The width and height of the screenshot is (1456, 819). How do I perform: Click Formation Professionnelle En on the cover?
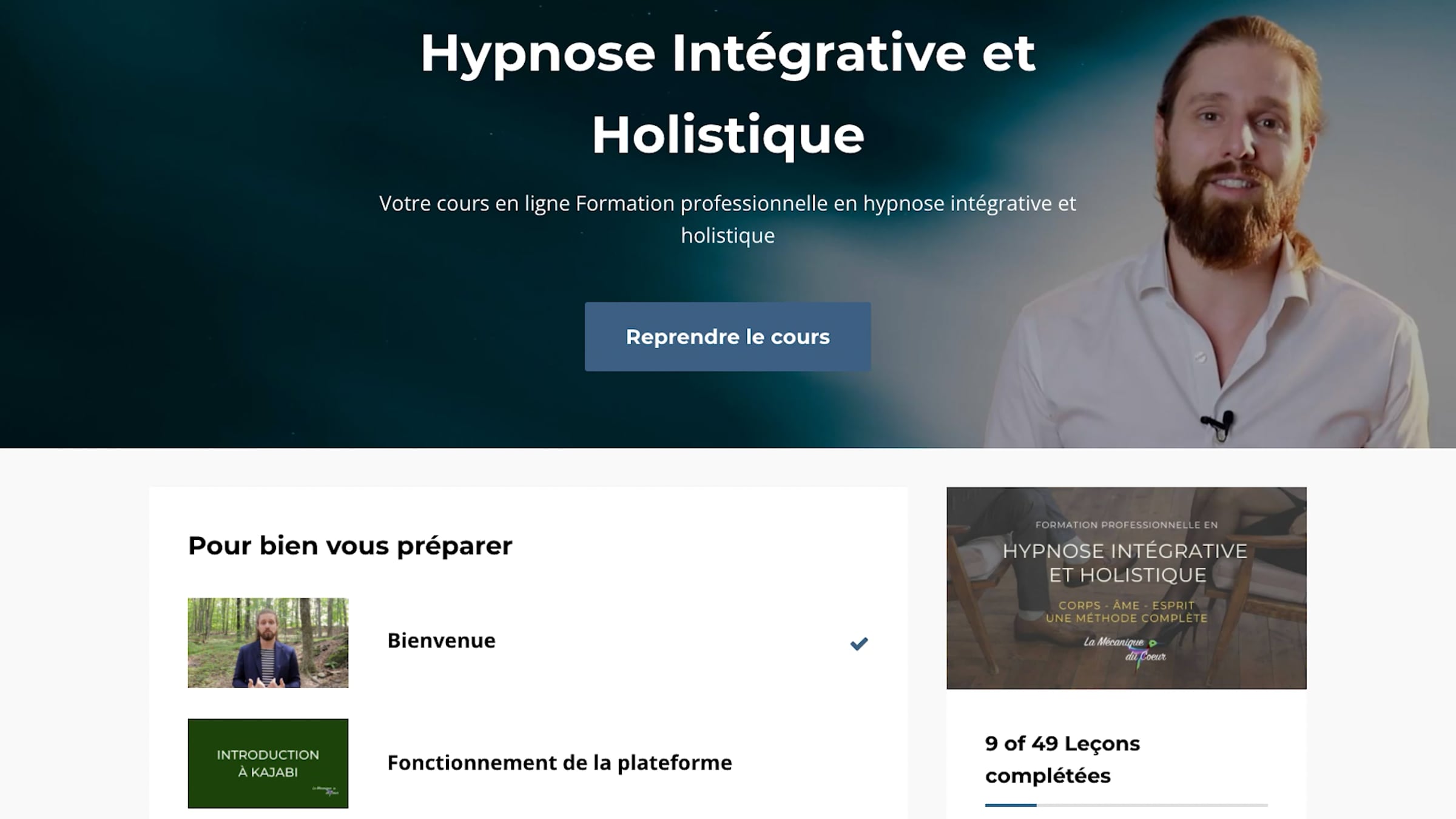click(1126, 525)
